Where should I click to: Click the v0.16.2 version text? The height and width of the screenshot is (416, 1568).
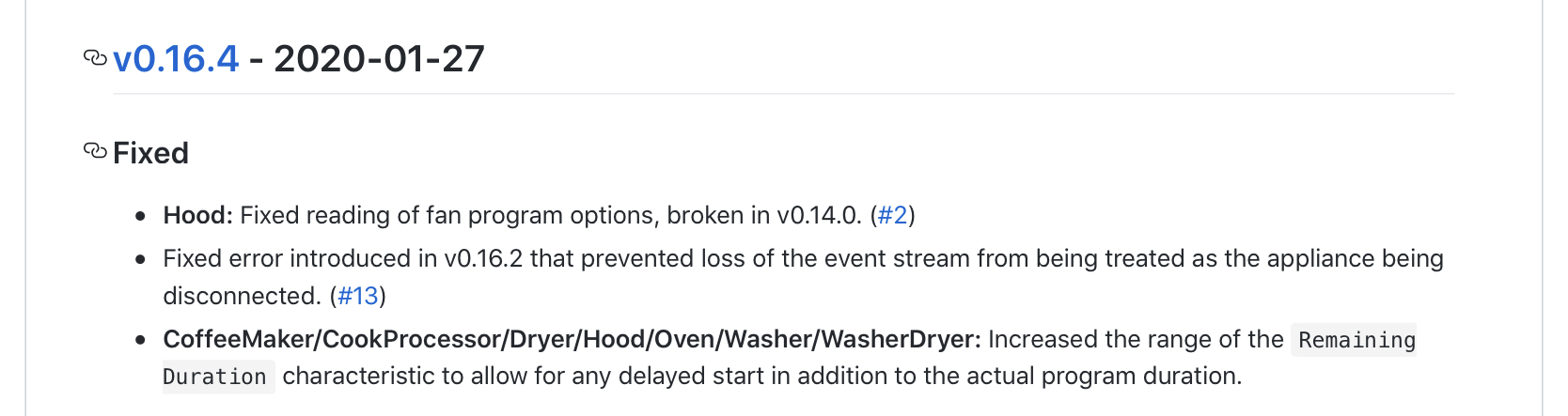click(482, 258)
